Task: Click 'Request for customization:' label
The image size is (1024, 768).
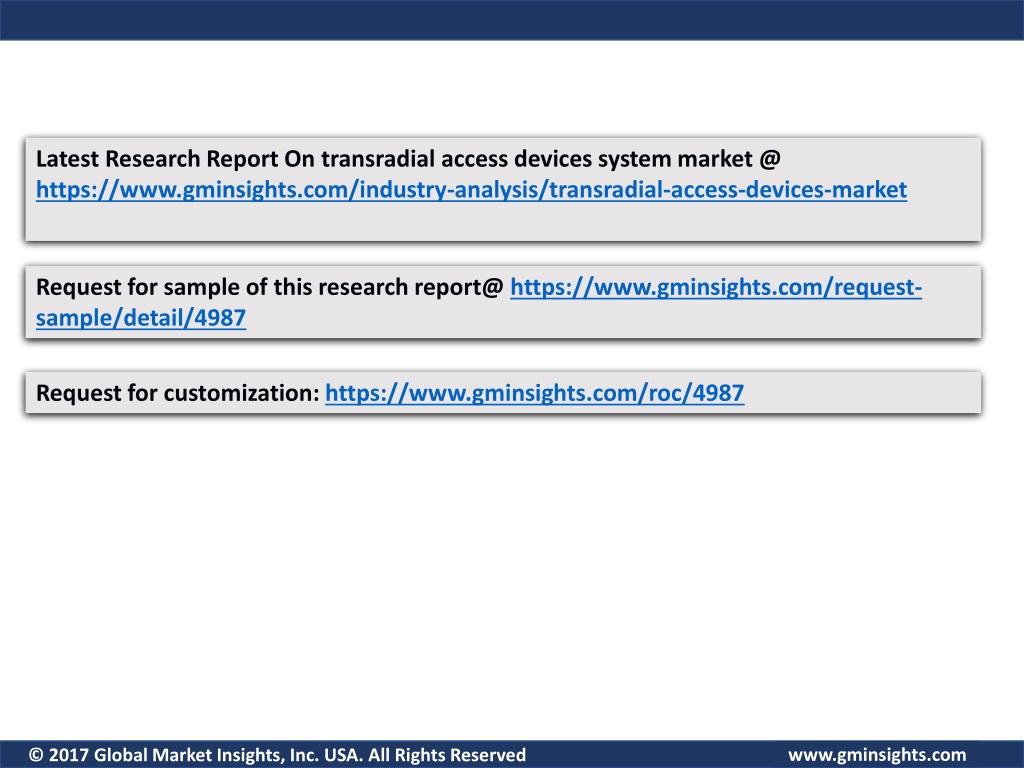Action: point(178,393)
